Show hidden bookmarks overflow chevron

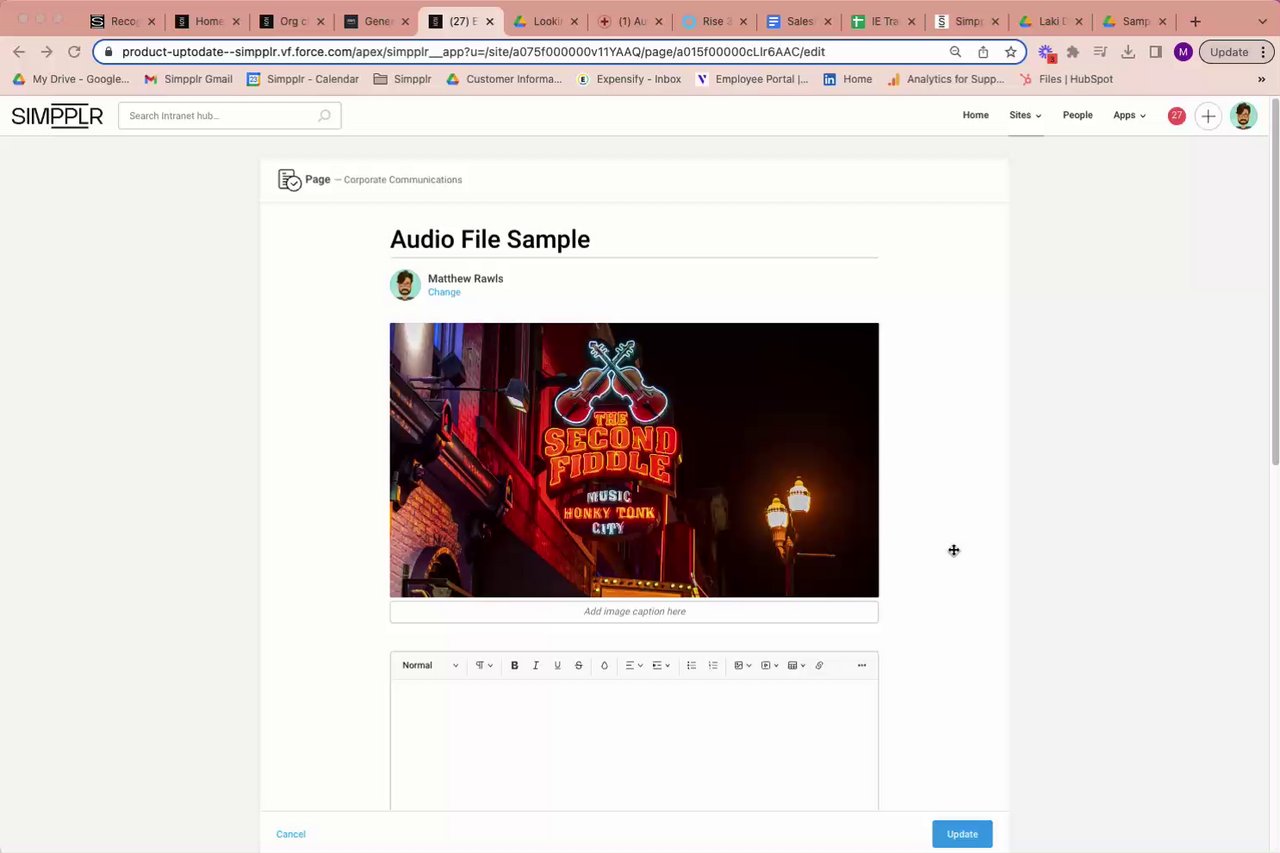coord(1261,79)
